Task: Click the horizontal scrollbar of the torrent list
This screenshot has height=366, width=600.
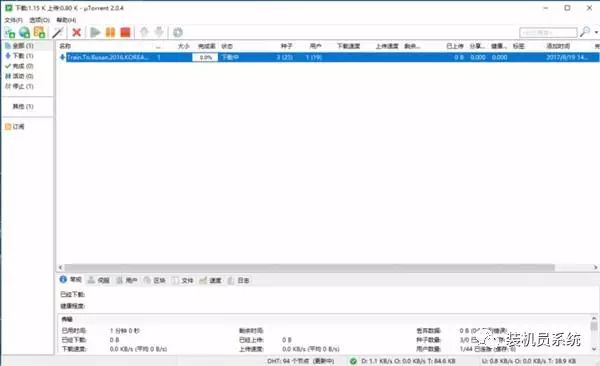Action: [309, 267]
